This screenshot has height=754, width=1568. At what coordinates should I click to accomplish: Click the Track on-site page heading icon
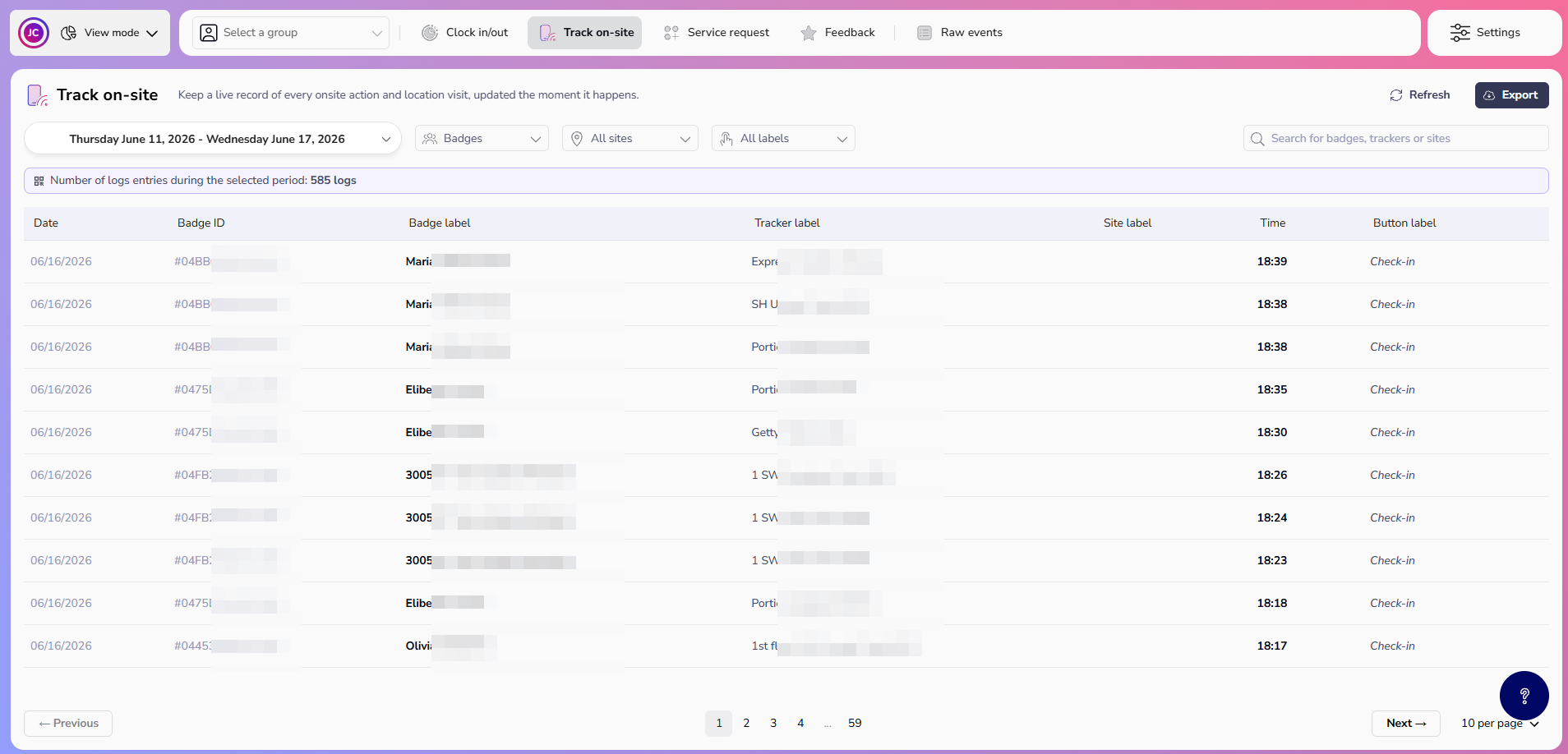tap(38, 95)
